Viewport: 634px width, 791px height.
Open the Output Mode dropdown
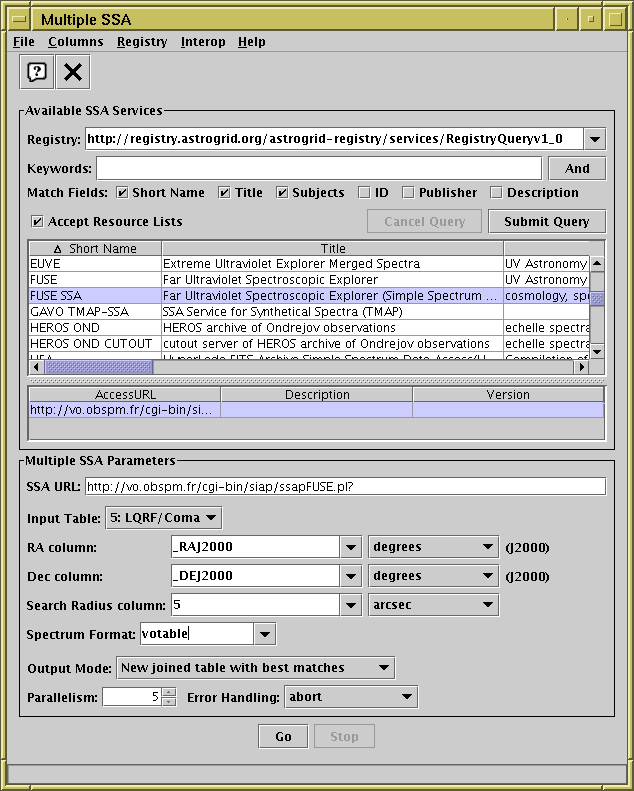point(256,668)
